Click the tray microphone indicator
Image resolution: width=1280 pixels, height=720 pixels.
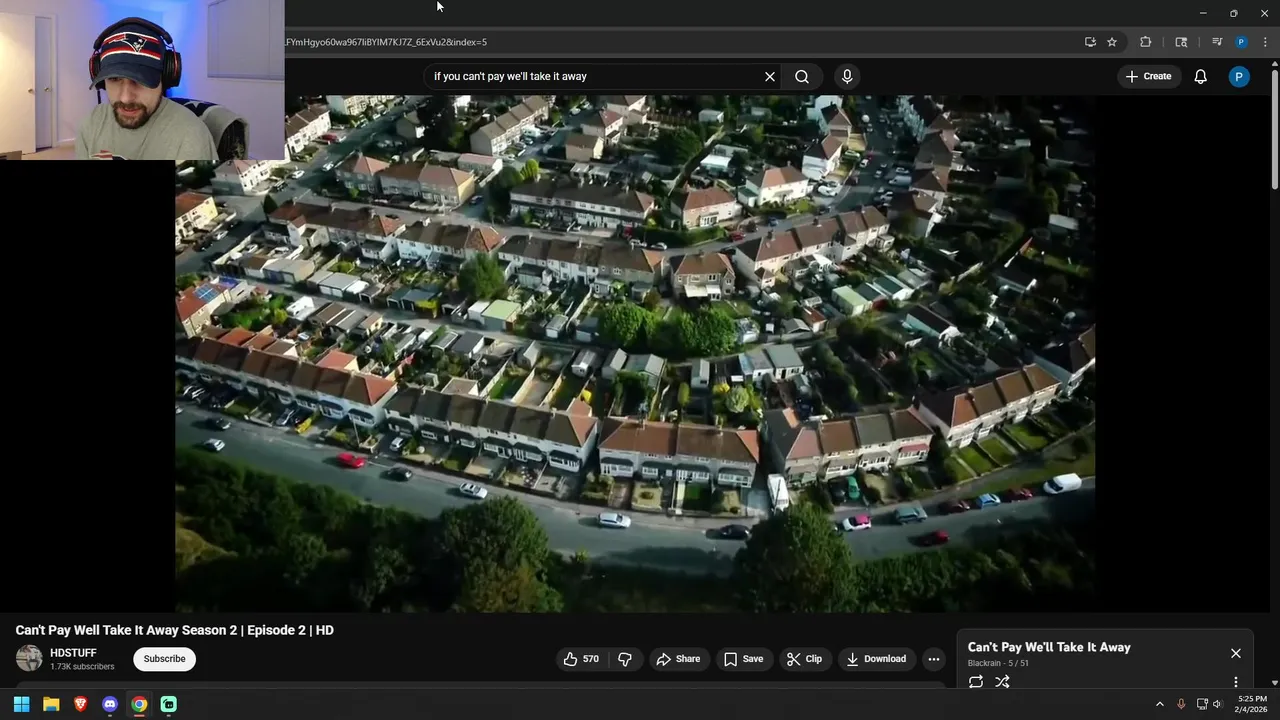tap(1181, 704)
